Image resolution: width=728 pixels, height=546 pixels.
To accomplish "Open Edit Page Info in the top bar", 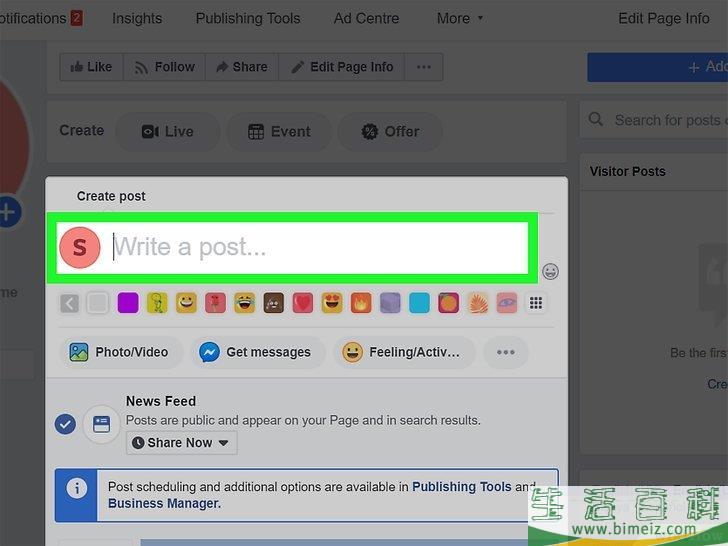I will point(663,18).
